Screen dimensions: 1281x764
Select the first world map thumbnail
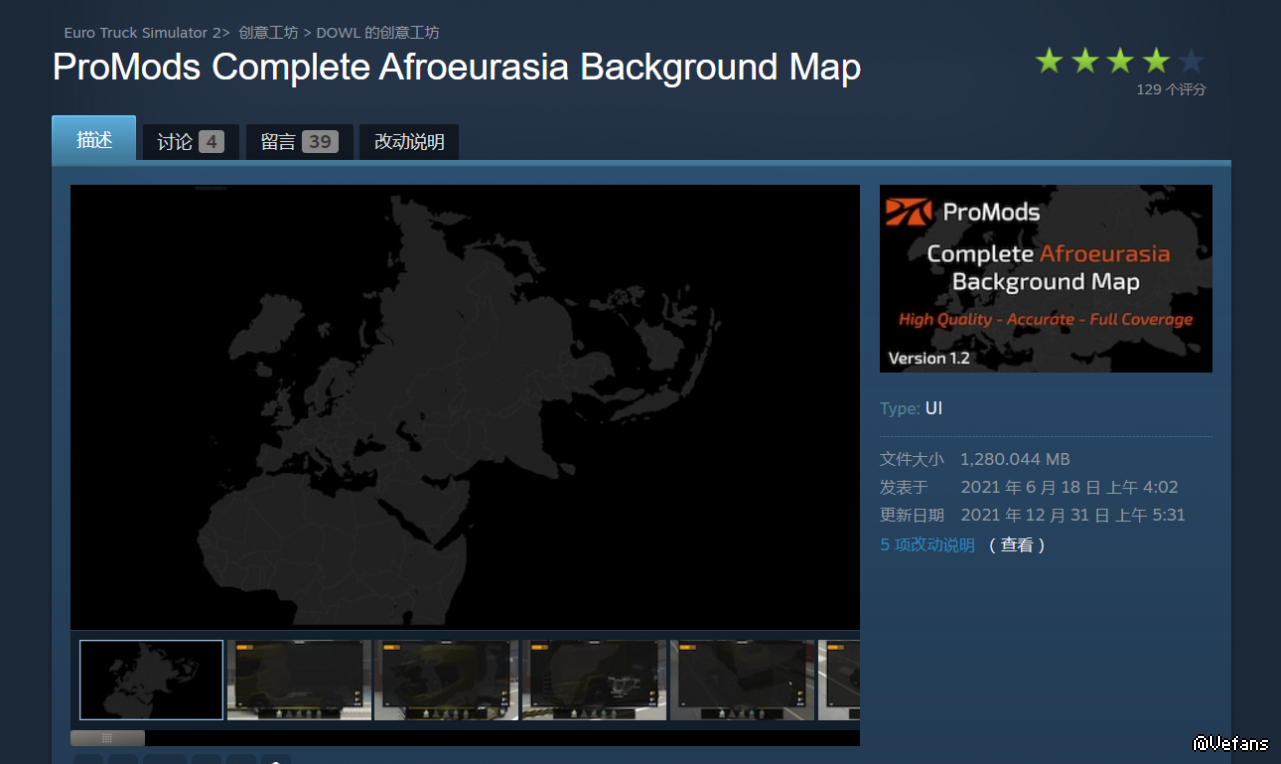tap(151, 680)
